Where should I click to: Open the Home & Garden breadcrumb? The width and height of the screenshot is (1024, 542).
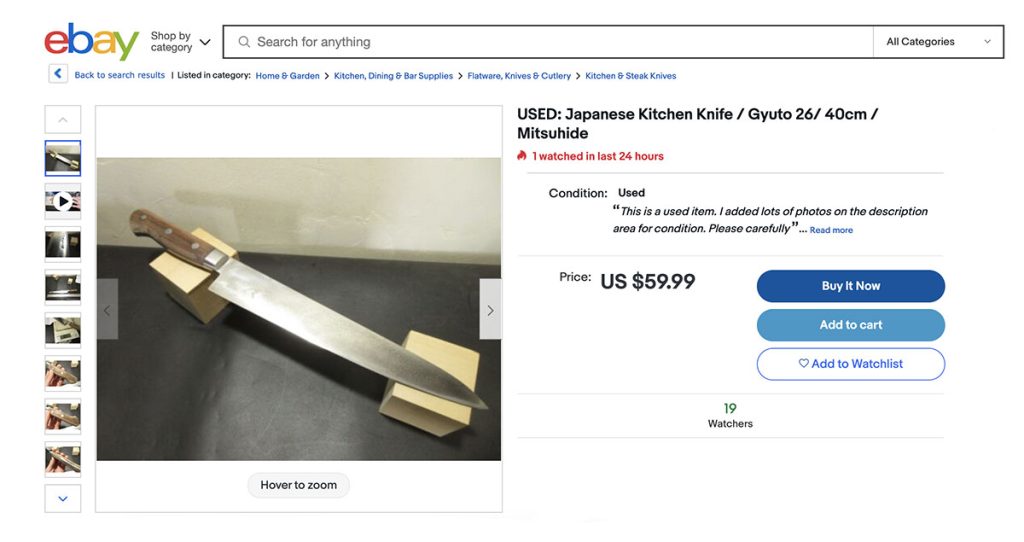287,76
